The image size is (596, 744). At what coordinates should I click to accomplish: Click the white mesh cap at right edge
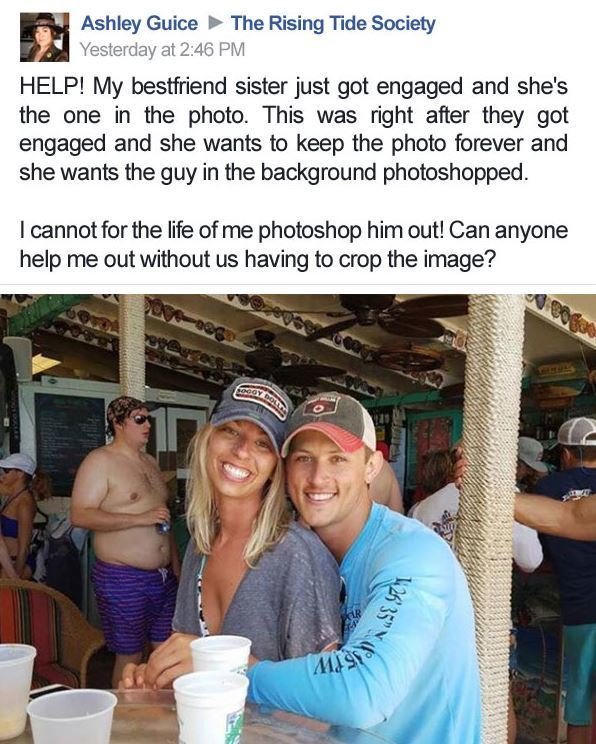coord(576,432)
